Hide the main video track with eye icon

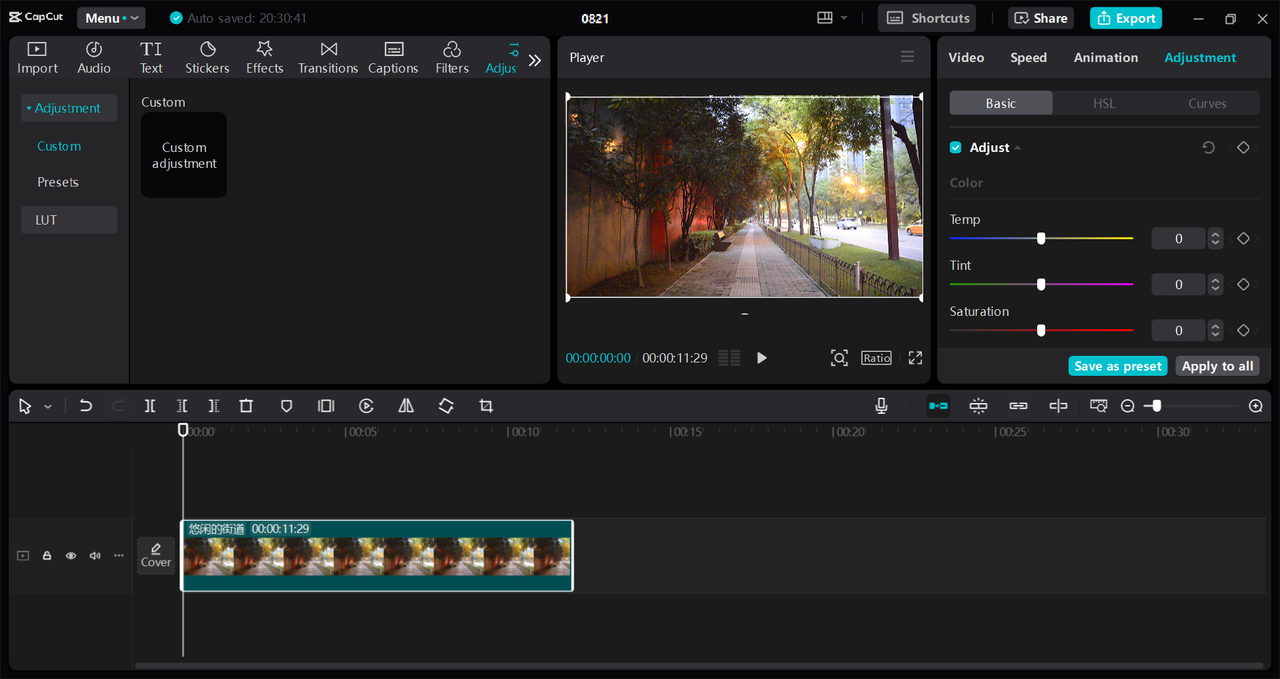coord(71,556)
